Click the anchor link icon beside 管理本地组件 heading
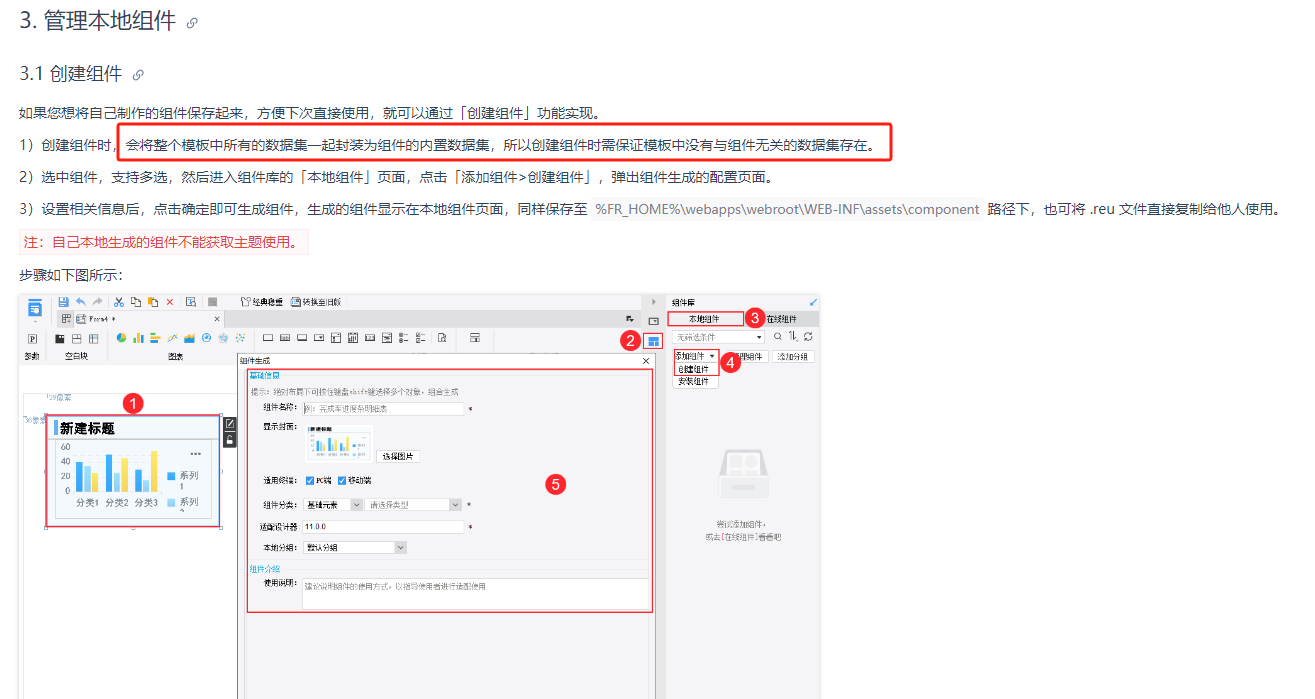The height and width of the screenshot is (699, 1315). 192,23
